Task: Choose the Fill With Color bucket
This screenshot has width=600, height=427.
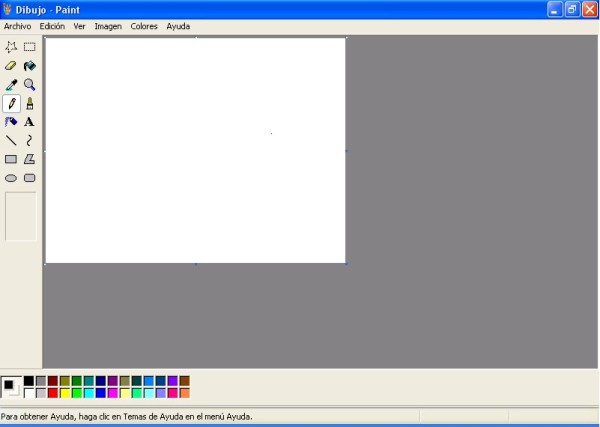Action: pos(30,66)
